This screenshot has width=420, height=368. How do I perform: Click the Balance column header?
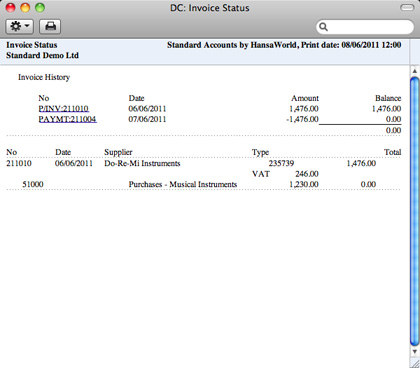pyautogui.click(x=388, y=98)
